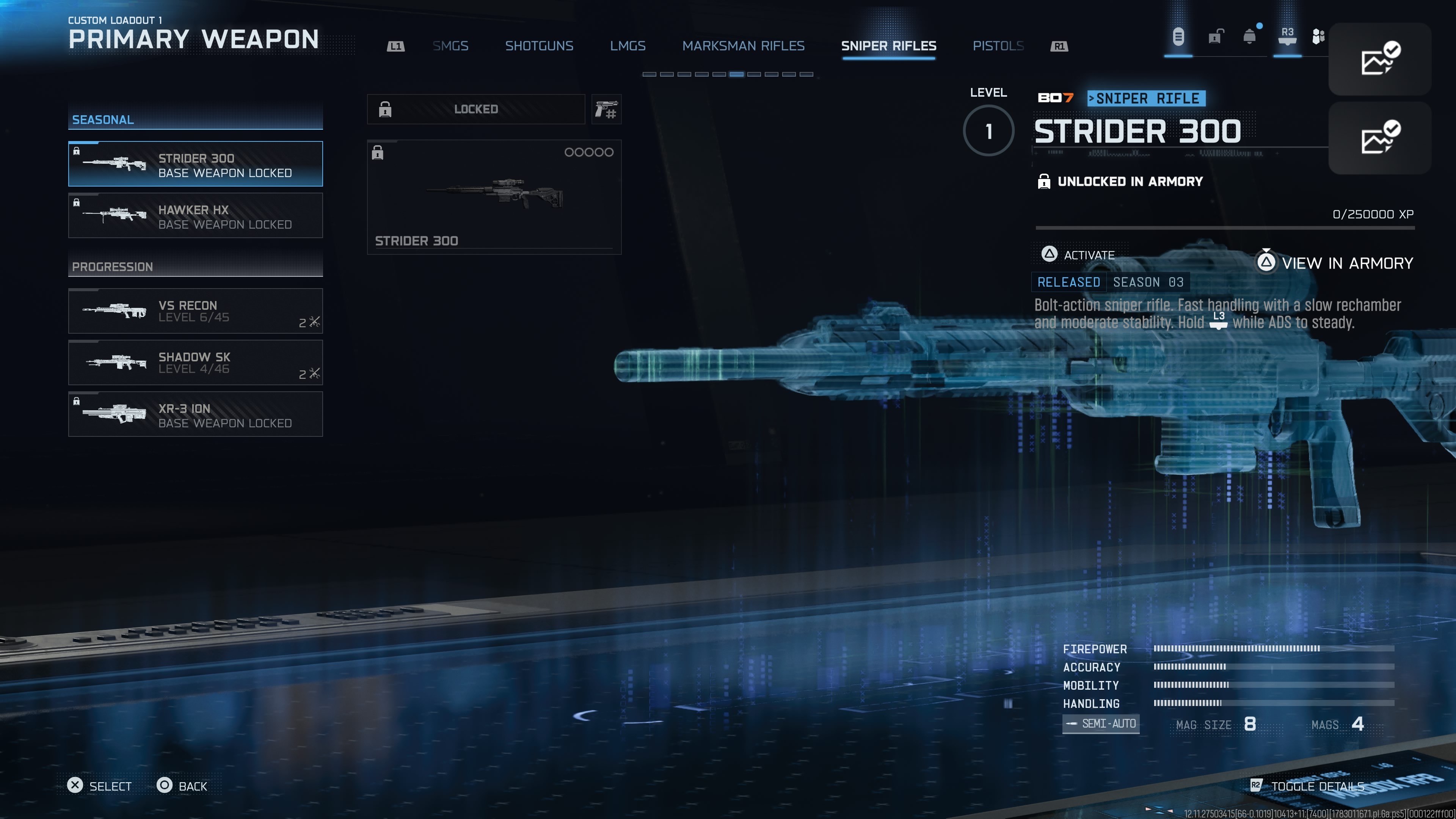
Task: Click the level 1 circle badge
Action: tap(988, 131)
